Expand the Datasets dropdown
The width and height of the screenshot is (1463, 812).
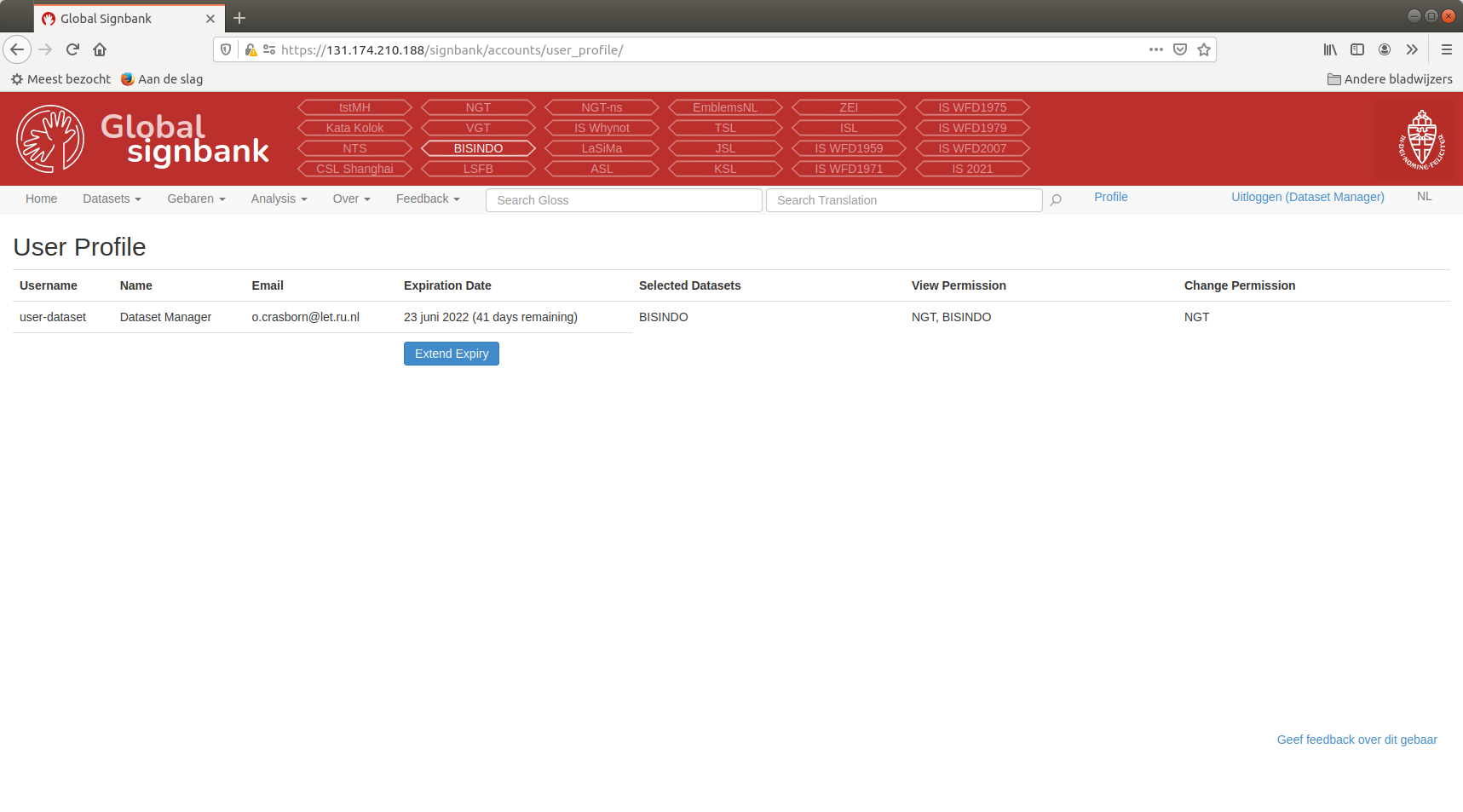point(111,199)
